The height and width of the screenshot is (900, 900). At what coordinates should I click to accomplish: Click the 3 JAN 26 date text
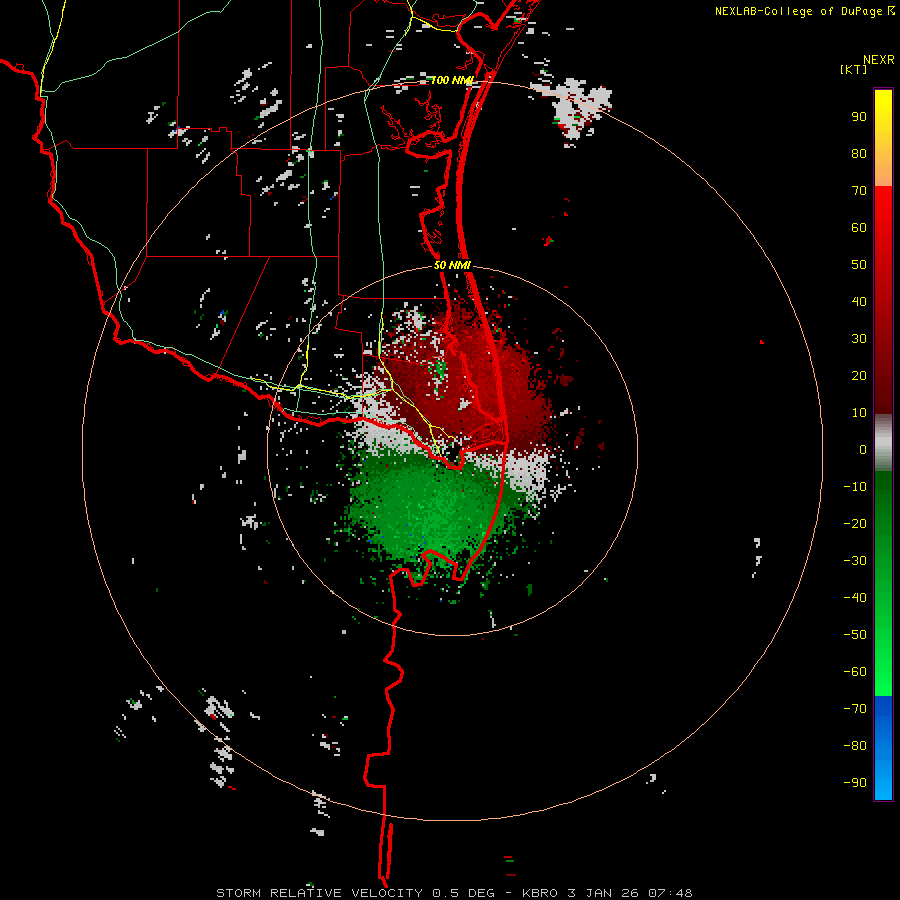click(x=603, y=893)
